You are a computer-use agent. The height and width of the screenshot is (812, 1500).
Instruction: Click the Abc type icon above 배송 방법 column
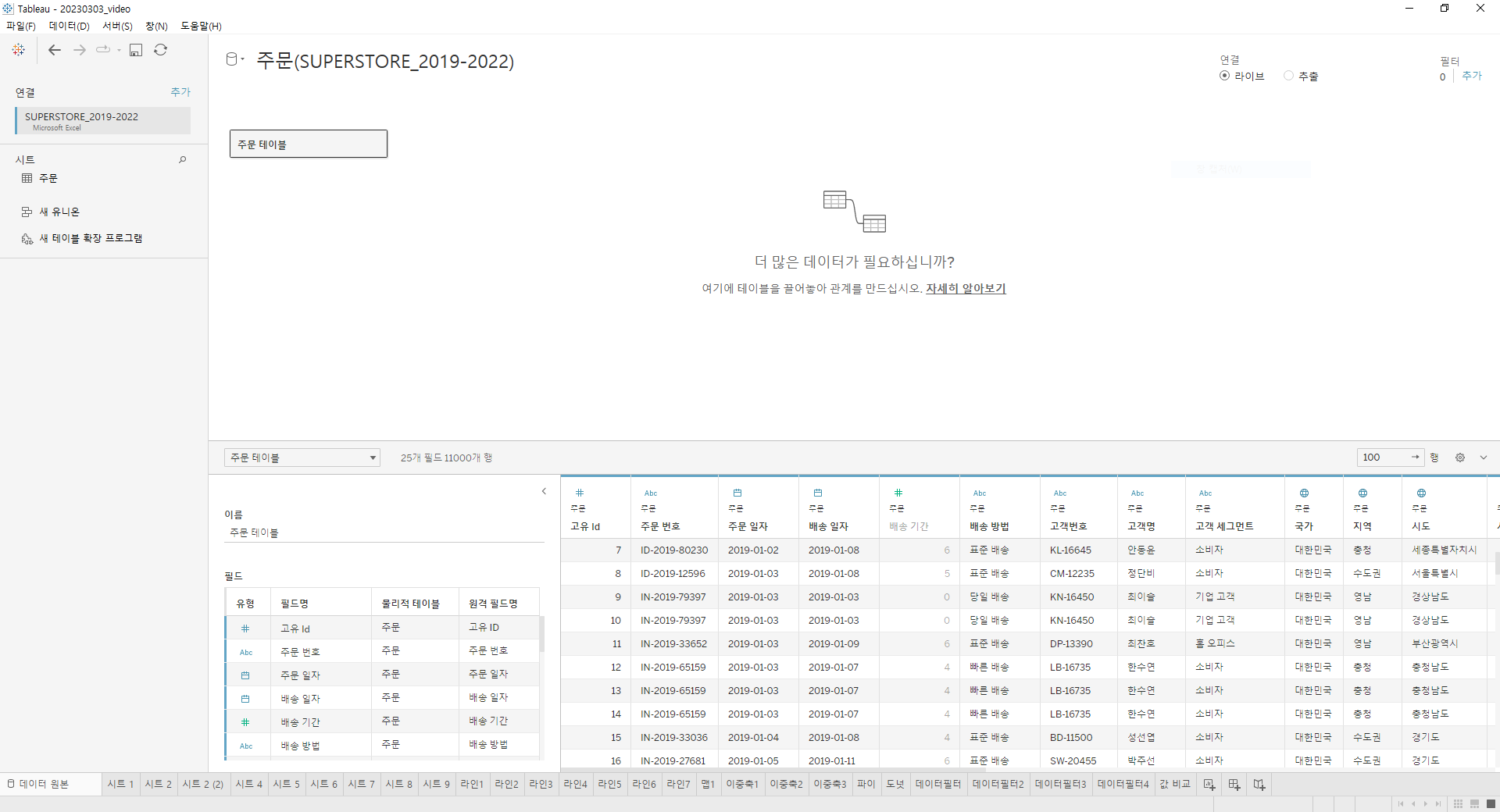coord(980,493)
